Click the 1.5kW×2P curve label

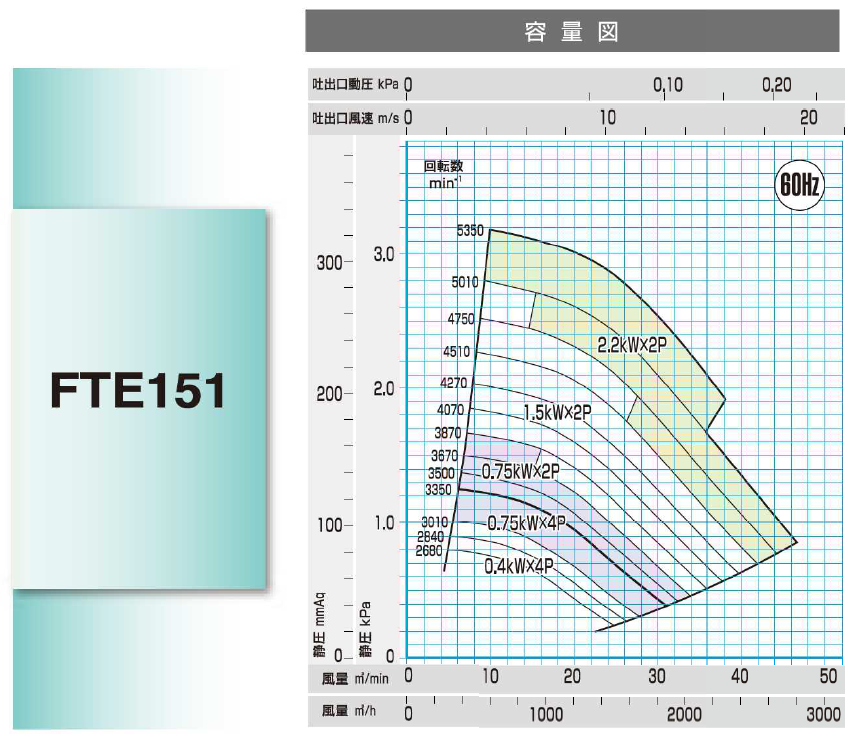coord(557,412)
